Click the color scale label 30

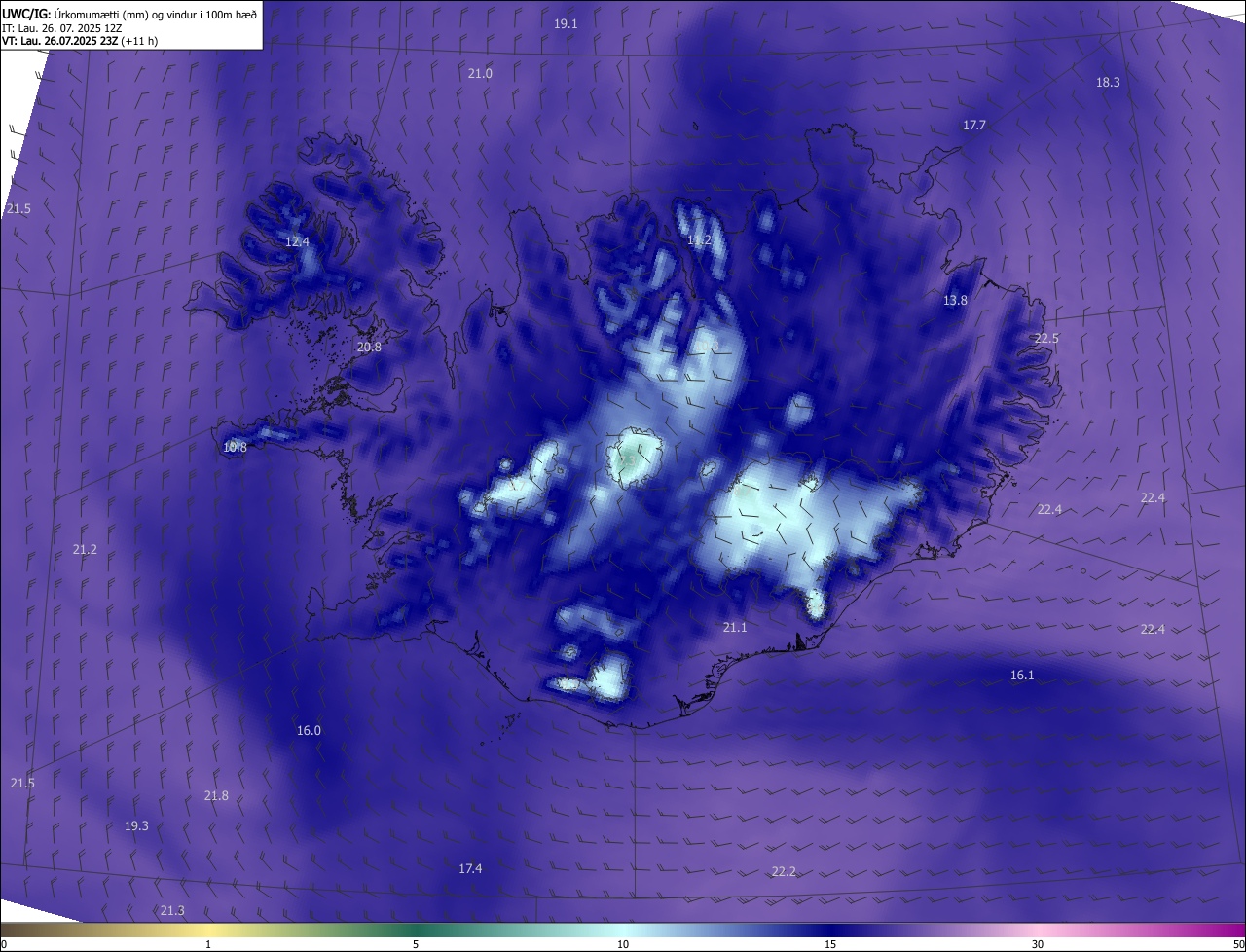pos(1038,945)
